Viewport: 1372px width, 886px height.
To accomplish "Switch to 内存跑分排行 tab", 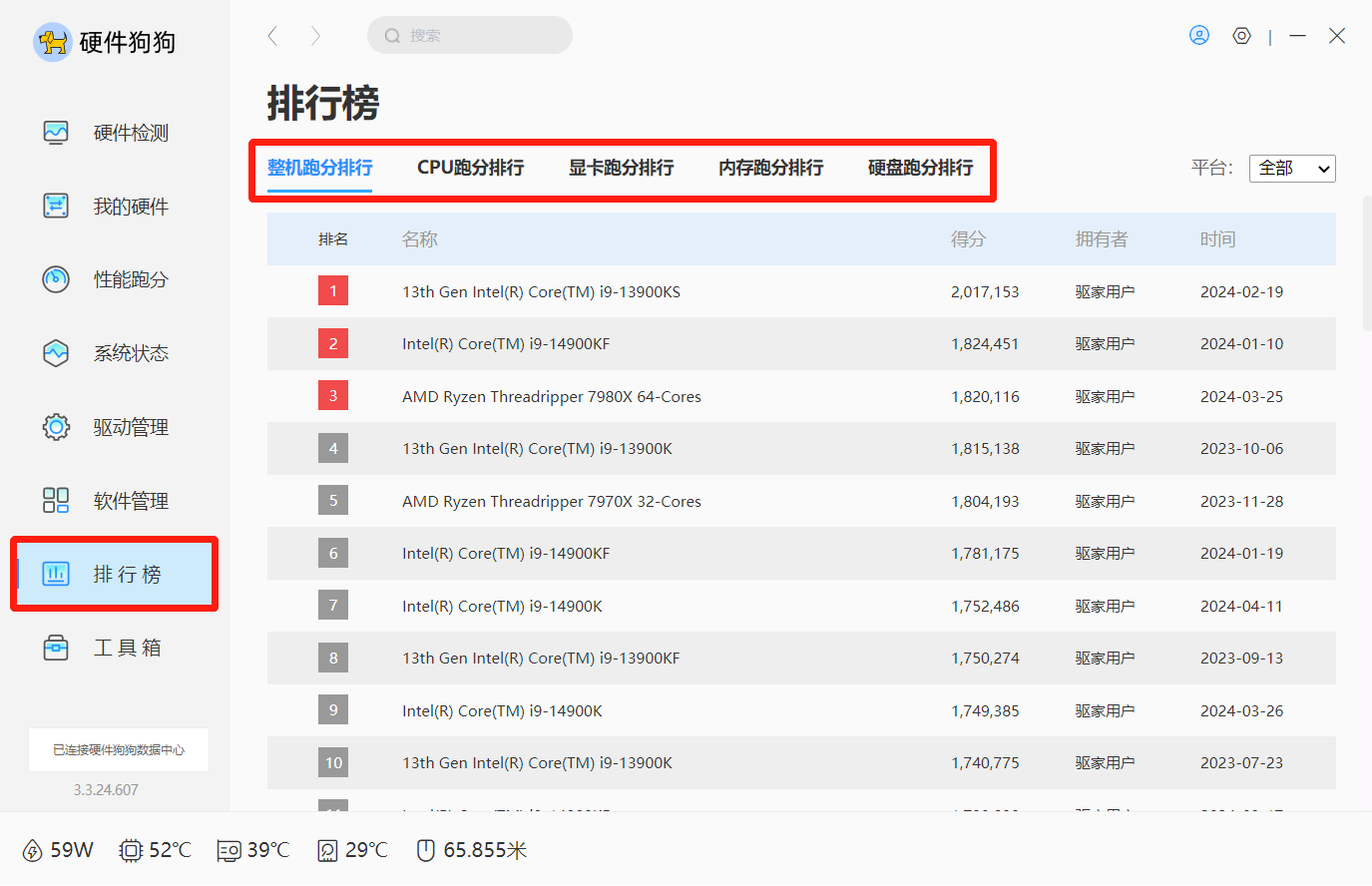I will [770, 168].
